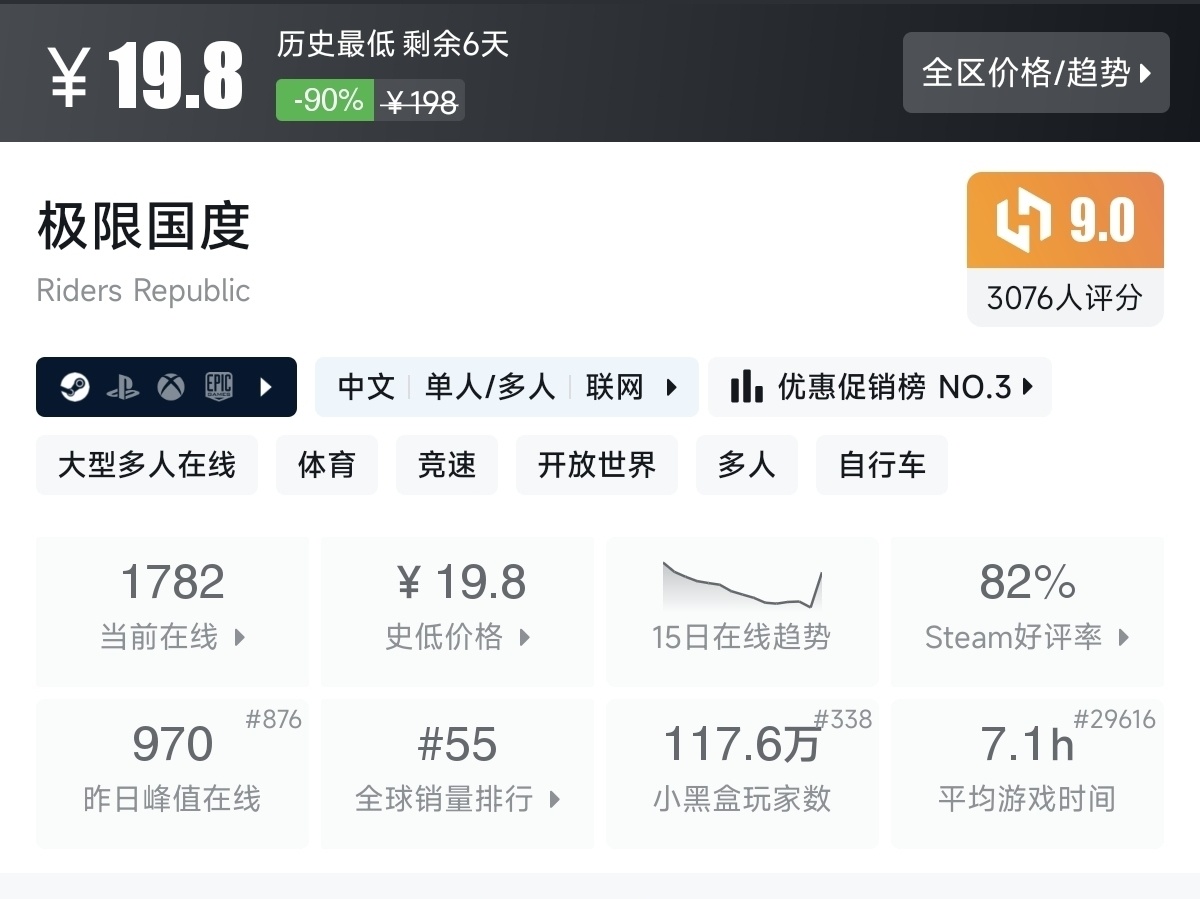Click the Heybox score logo icon
1200x899 pixels.
pos(1025,220)
